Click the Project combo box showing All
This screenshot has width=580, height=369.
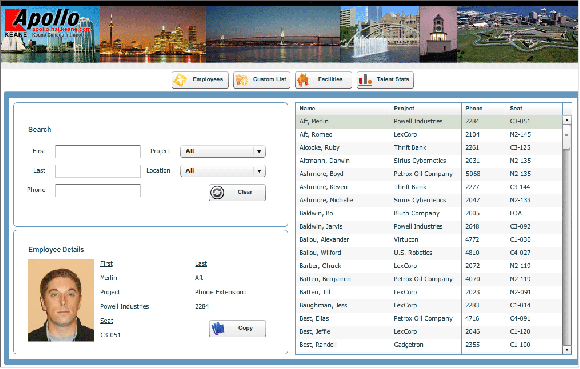click(223, 152)
